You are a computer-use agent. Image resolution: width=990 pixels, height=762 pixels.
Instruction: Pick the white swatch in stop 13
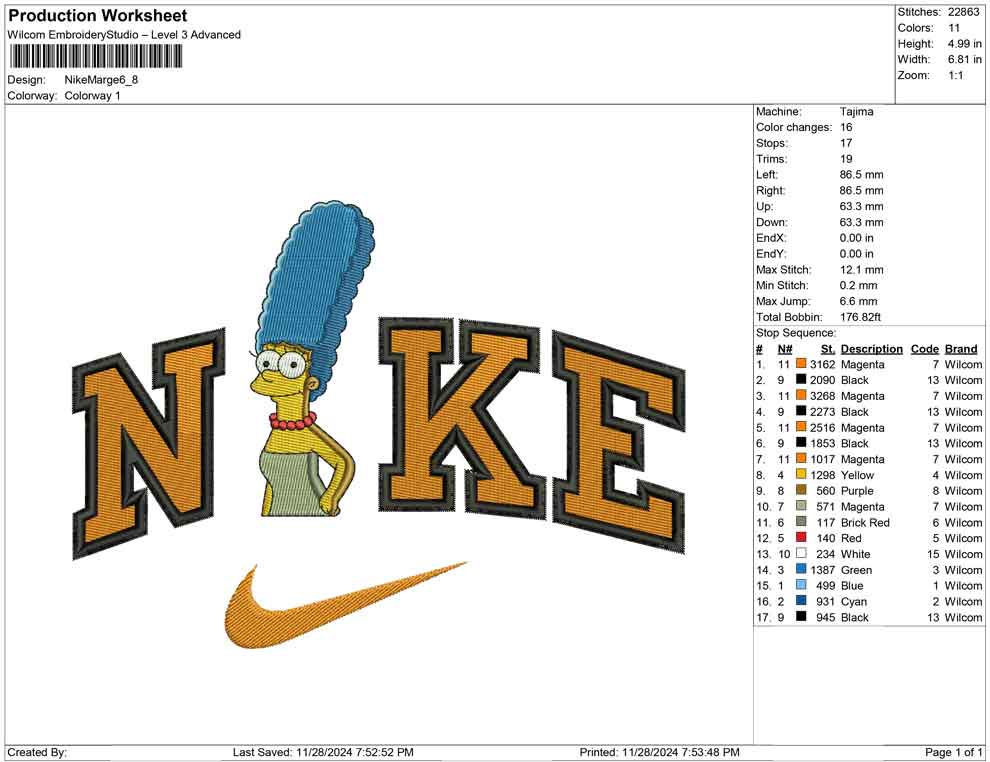801,553
